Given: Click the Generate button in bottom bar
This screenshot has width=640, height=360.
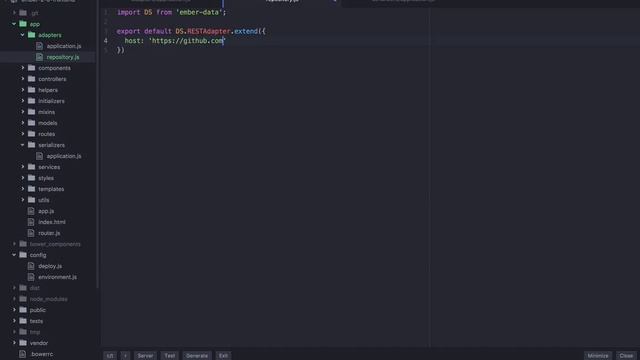Looking at the screenshot, I should click(197, 356).
